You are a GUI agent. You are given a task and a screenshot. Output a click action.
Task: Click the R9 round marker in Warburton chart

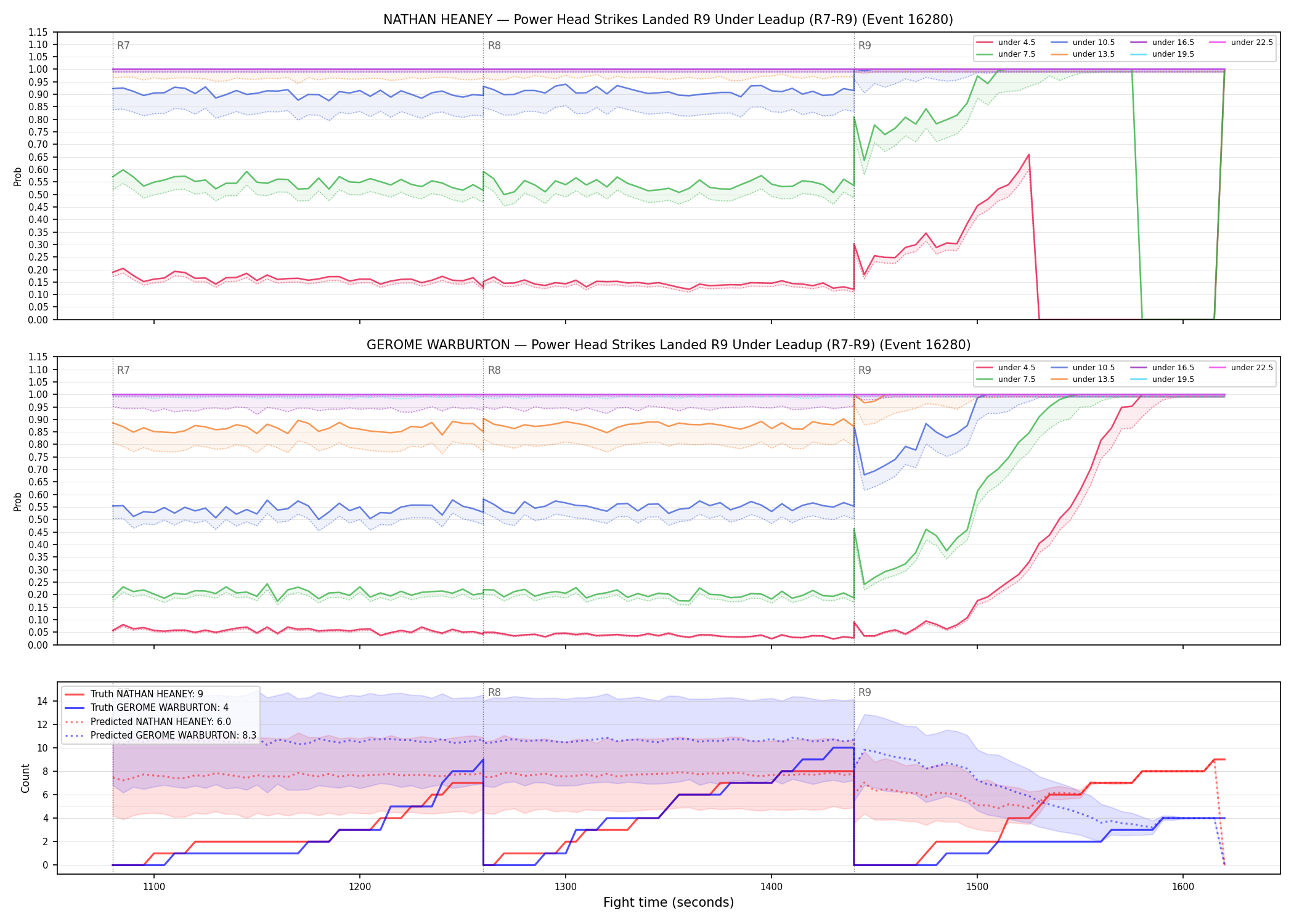(865, 370)
